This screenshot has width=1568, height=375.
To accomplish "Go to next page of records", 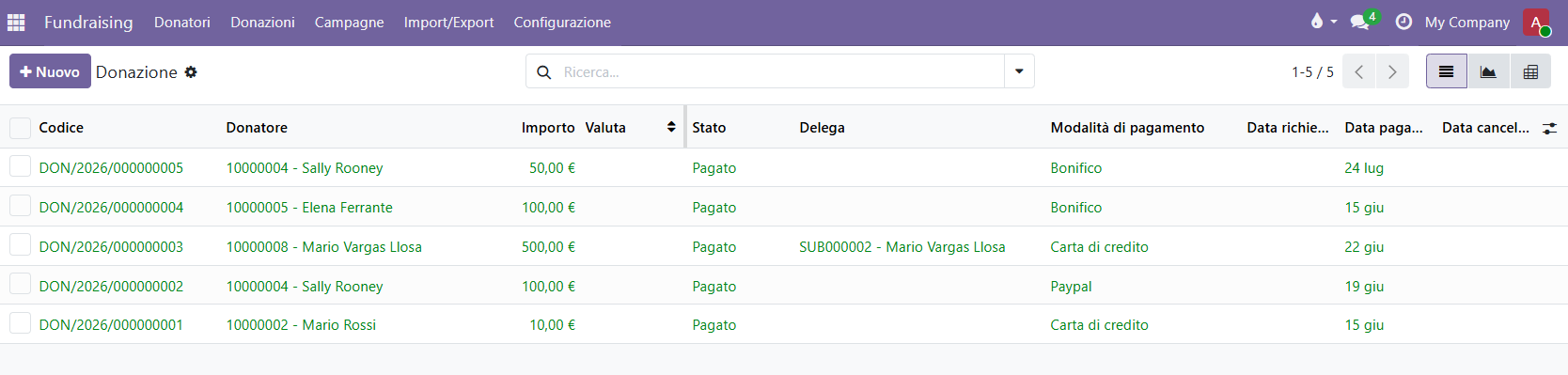I will (x=1392, y=71).
